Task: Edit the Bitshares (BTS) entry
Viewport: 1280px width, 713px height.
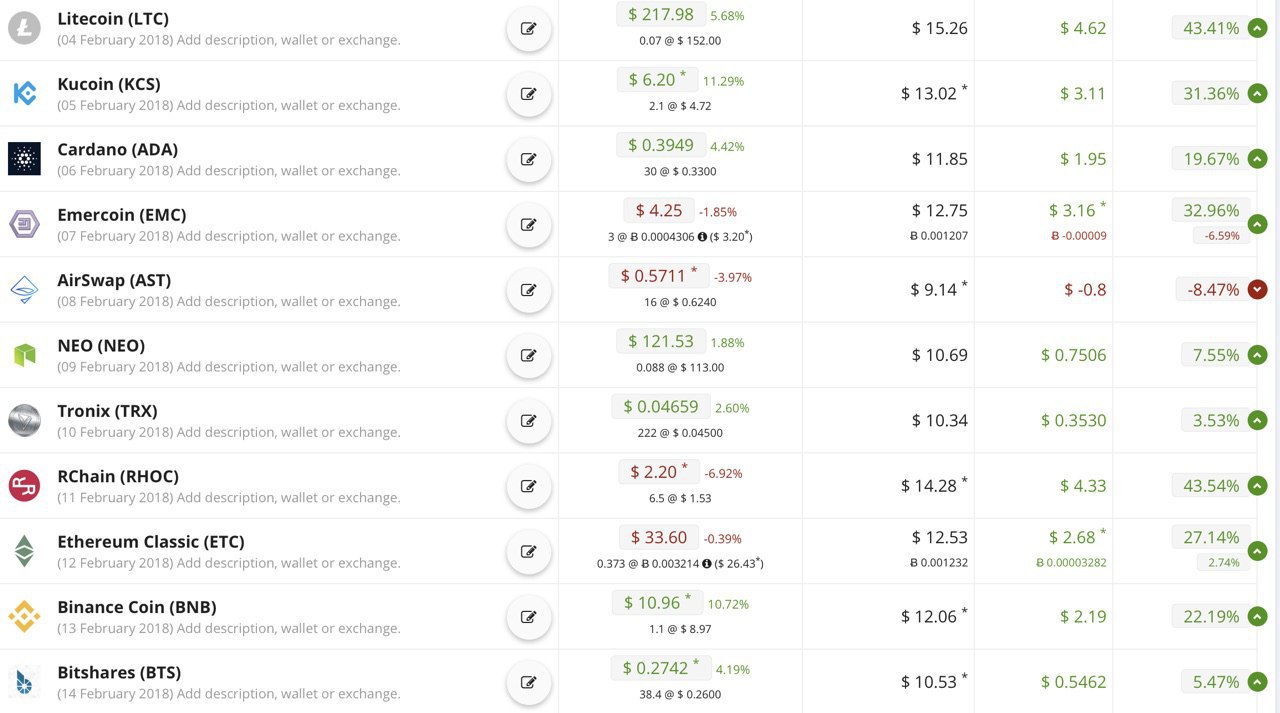Action: click(529, 683)
